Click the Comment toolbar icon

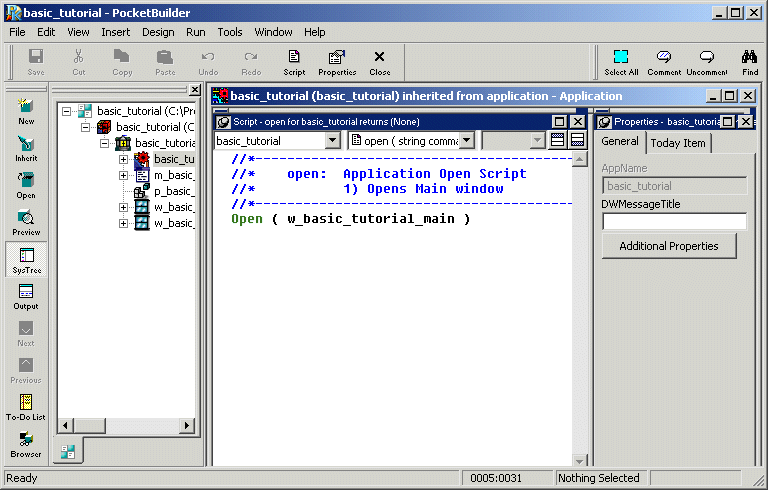click(664, 62)
